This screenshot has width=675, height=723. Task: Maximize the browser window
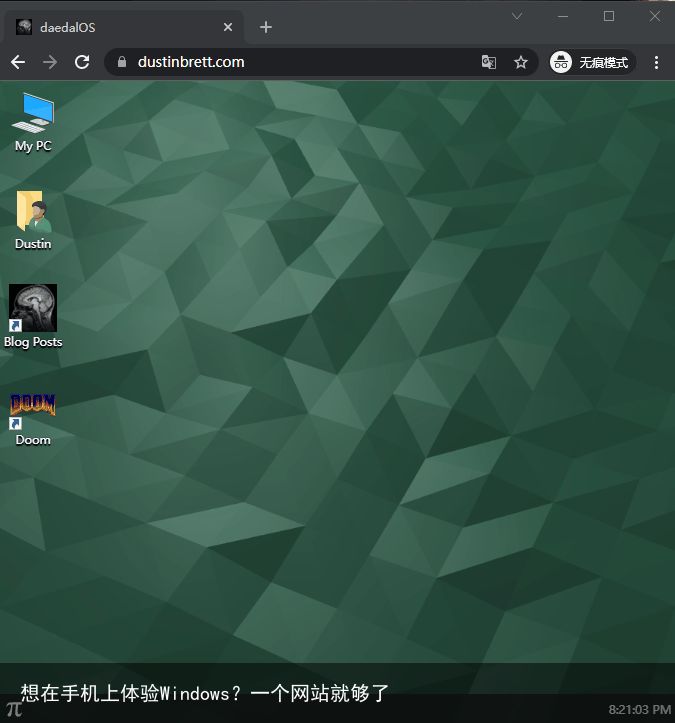click(x=609, y=17)
